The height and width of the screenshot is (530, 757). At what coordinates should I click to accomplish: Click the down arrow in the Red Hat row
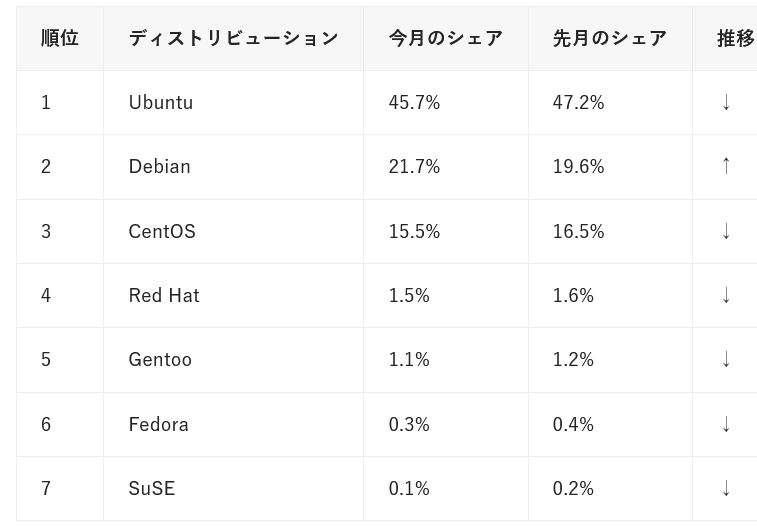(x=726, y=295)
